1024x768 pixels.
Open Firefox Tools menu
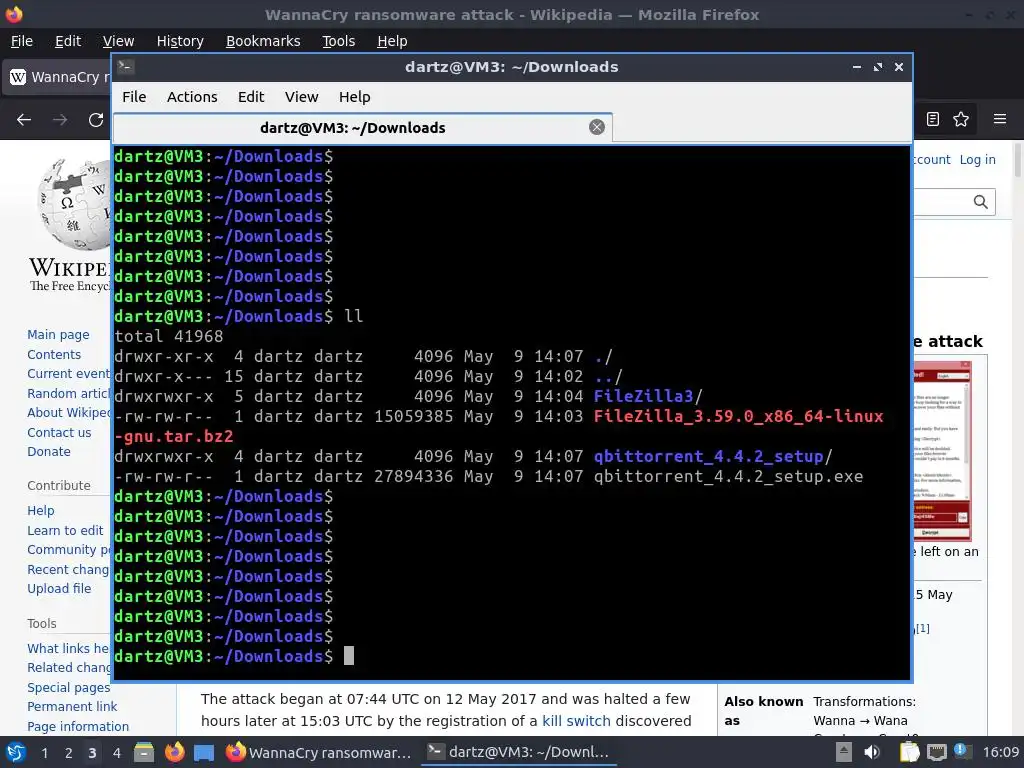coord(338,41)
